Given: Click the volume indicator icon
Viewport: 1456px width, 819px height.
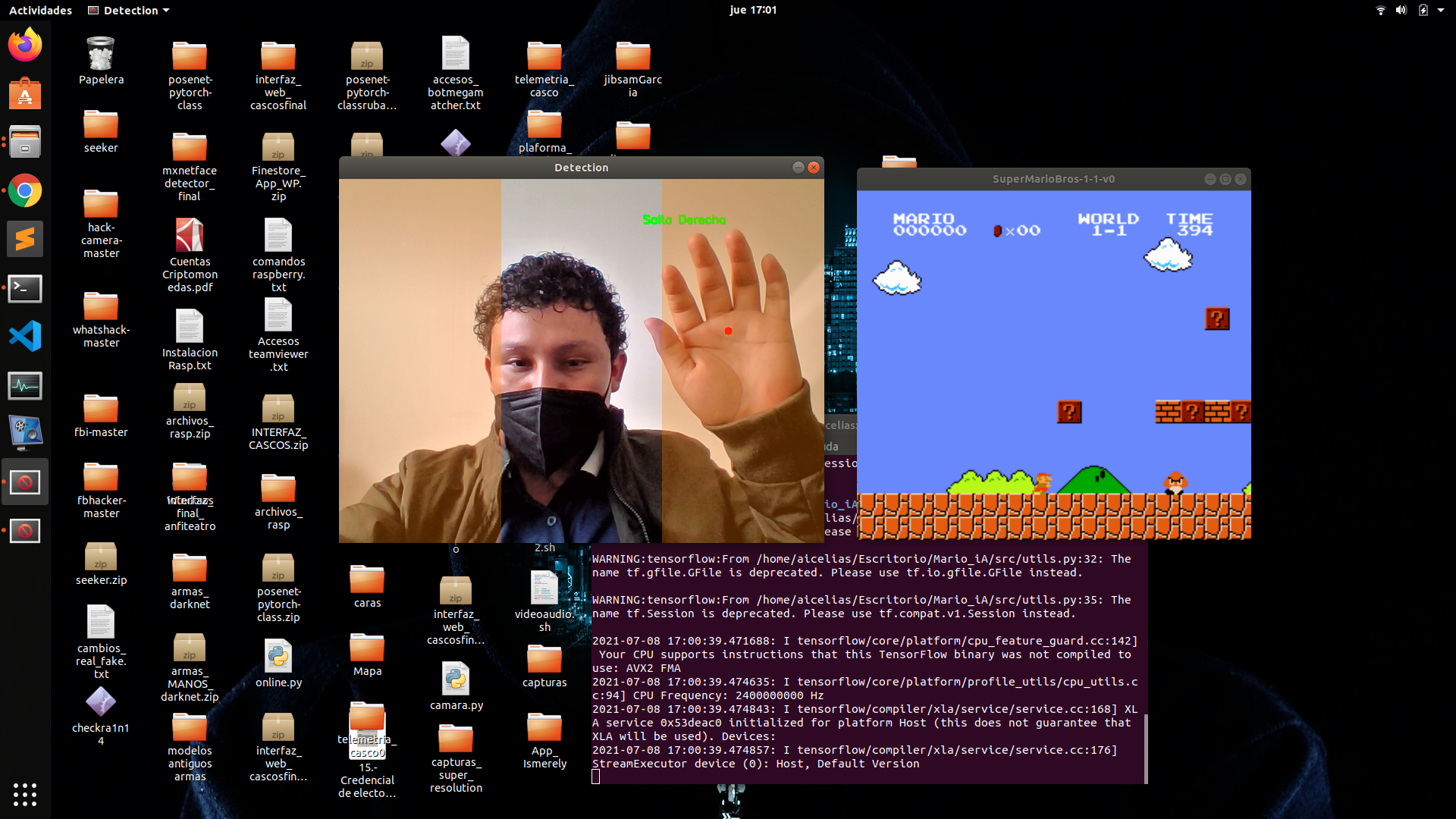Looking at the screenshot, I should (1401, 10).
